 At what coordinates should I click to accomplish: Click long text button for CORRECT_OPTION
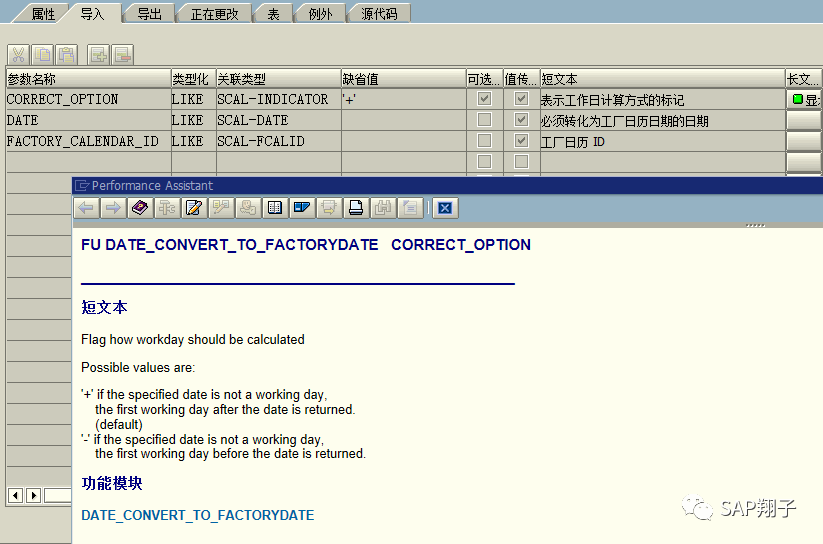pyautogui.click(x=804, y=99)
